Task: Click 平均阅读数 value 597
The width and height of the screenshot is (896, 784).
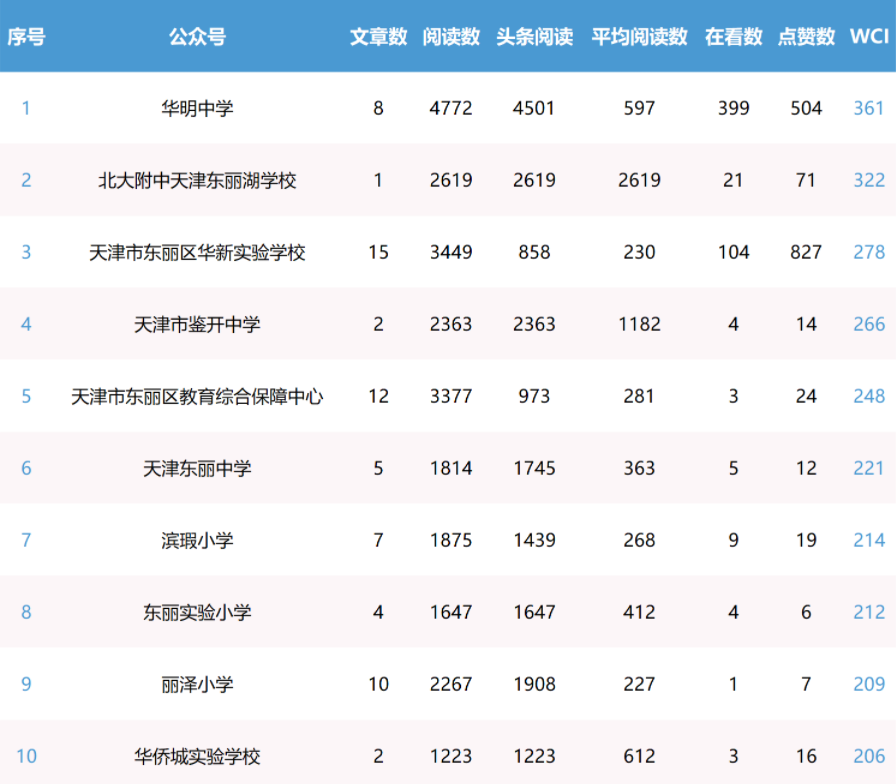Action: coord(639,108)
